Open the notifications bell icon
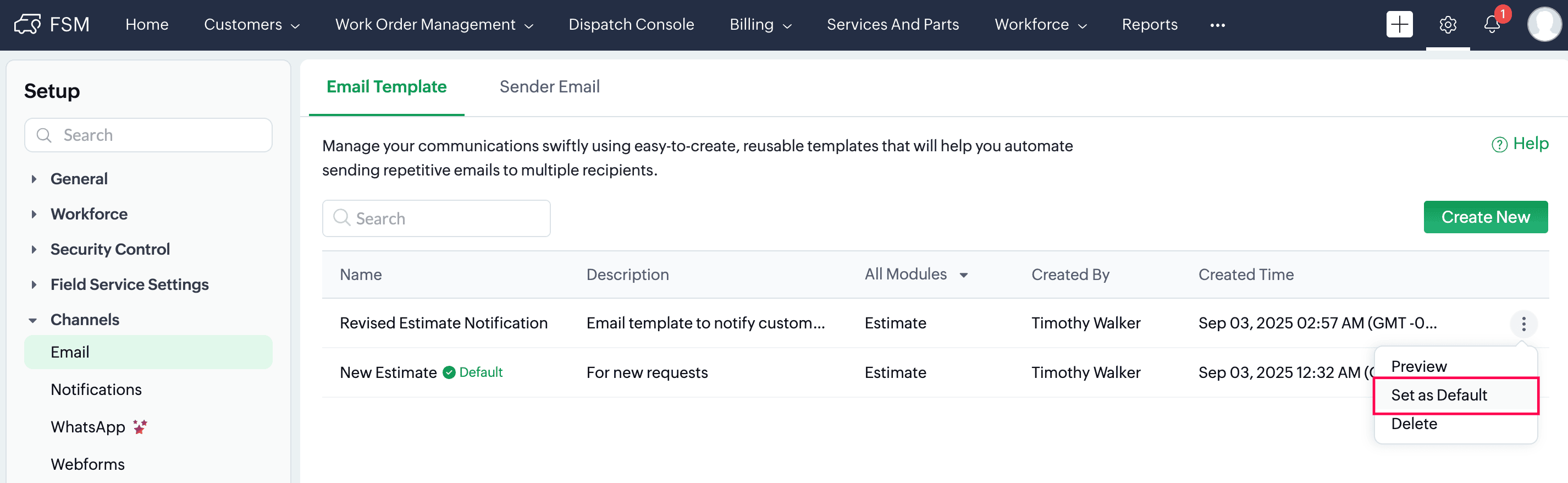The height and width of the screenshot is (483, 1568). [1491, 24]
